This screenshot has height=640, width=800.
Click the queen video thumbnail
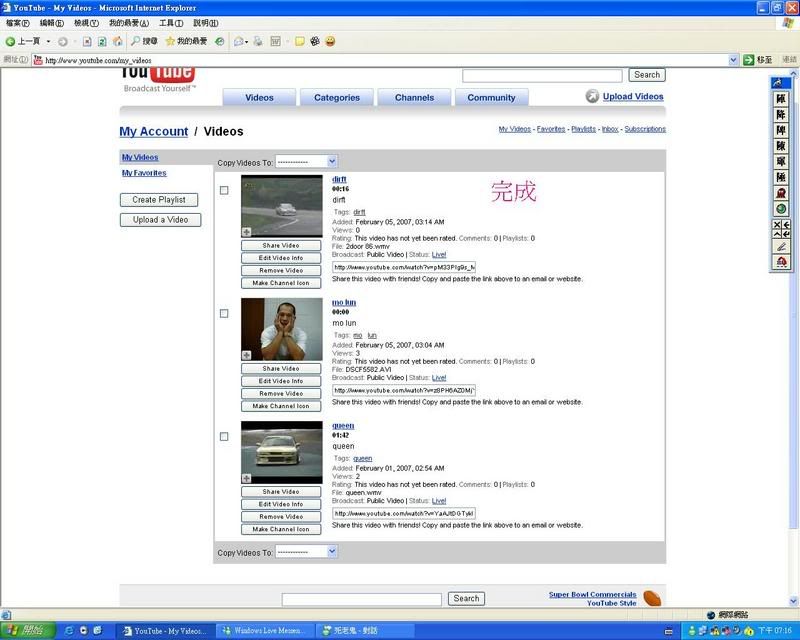282,452
